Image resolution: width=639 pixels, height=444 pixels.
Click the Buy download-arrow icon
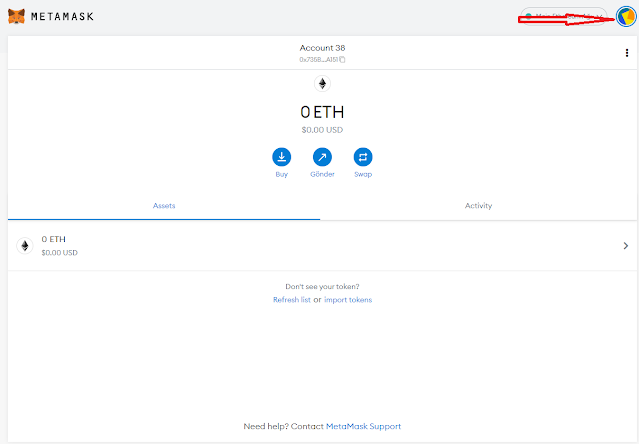click(281, 157)
